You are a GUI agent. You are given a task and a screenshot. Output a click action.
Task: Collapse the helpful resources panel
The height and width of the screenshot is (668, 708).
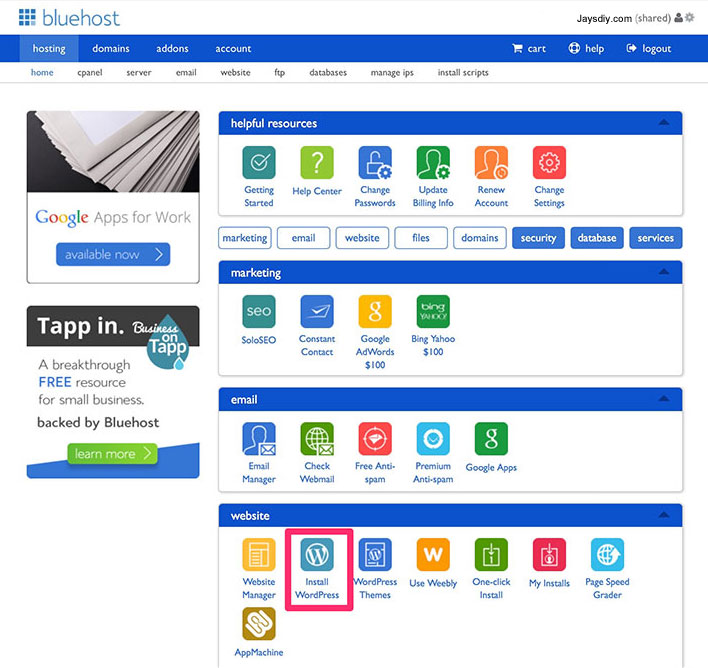[663, 123]
